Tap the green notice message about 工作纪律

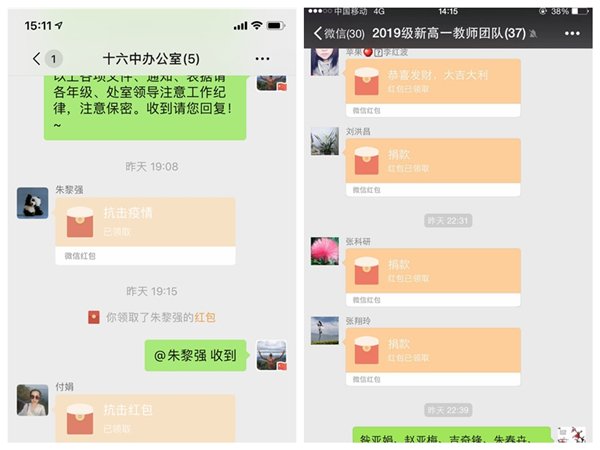145,107
